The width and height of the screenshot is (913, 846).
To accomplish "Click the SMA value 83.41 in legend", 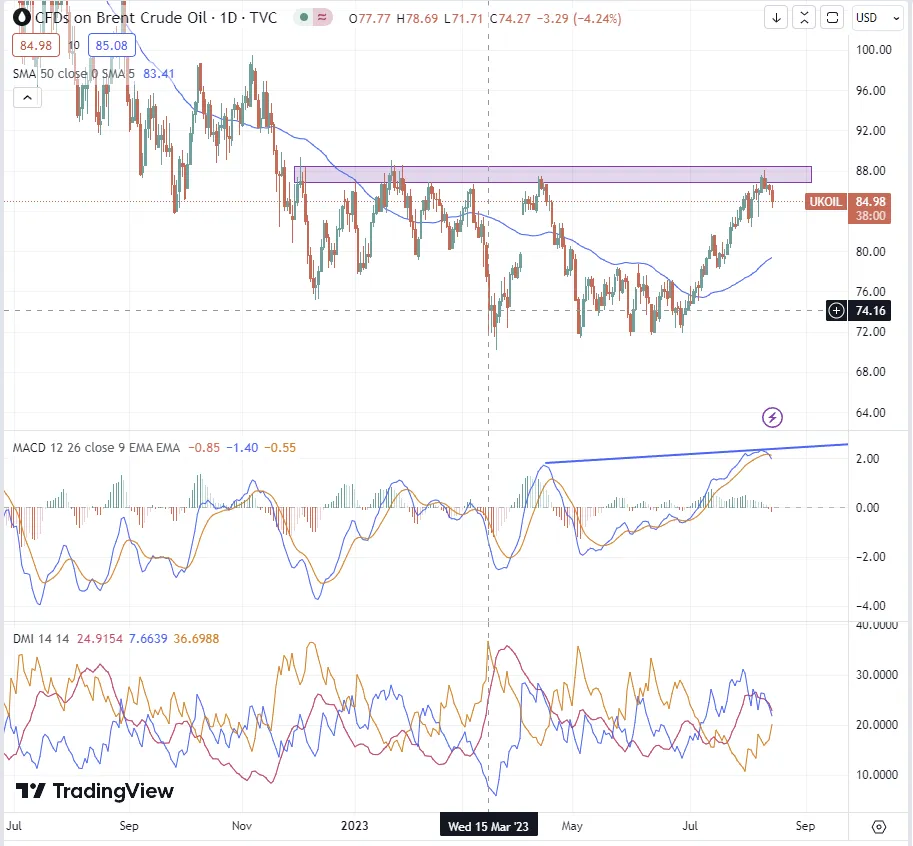I will tap(158, 73).
